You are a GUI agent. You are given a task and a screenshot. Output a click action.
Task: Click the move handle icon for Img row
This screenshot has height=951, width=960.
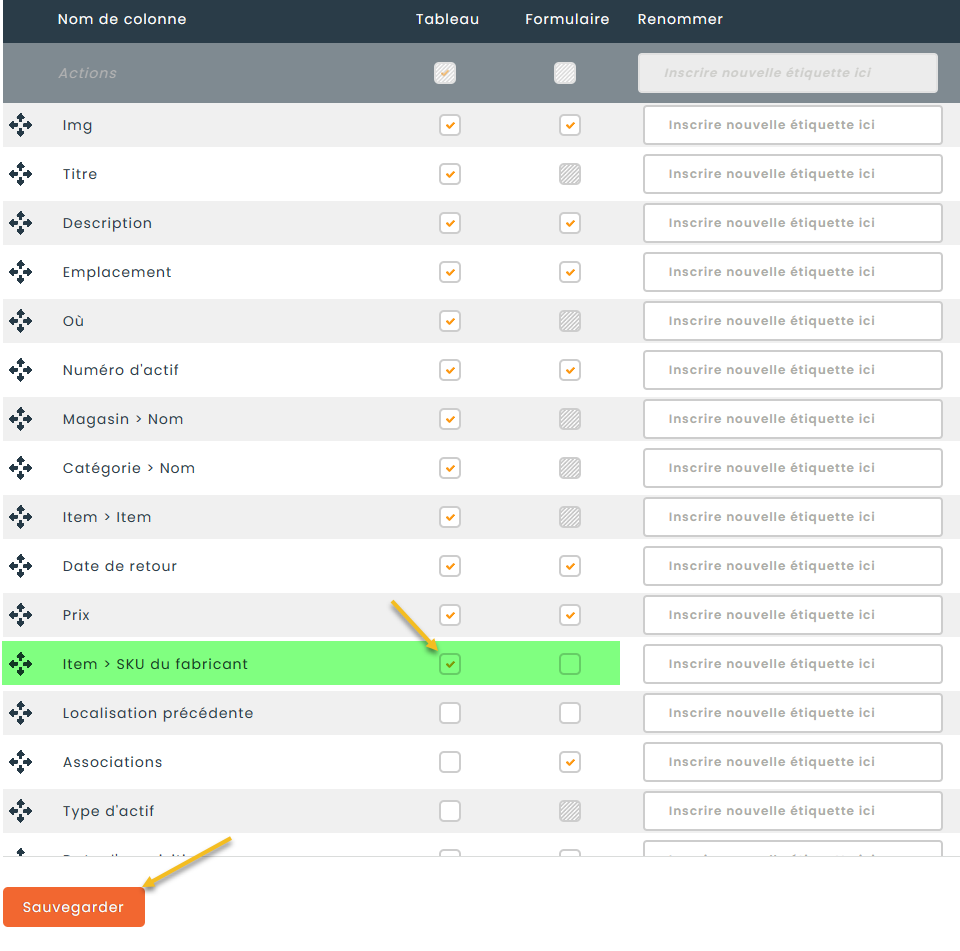(x=20, y=125)
